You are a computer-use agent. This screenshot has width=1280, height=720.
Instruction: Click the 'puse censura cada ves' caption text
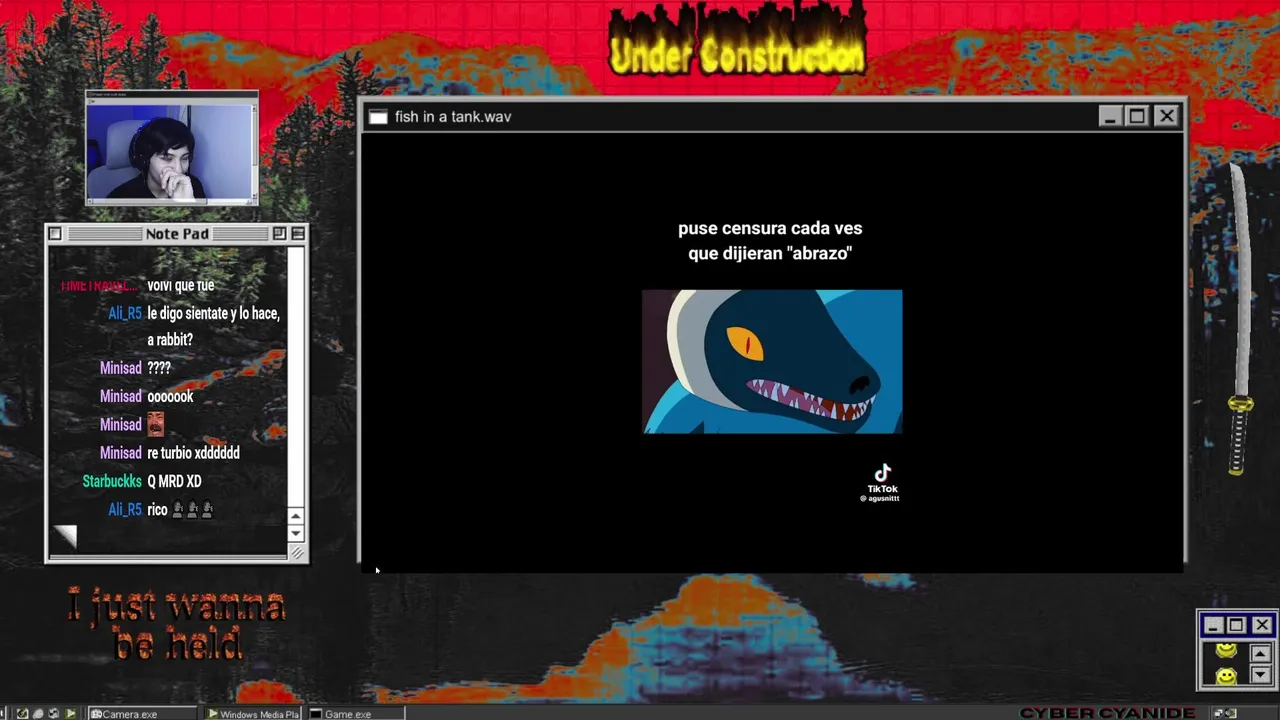point(770,229)
